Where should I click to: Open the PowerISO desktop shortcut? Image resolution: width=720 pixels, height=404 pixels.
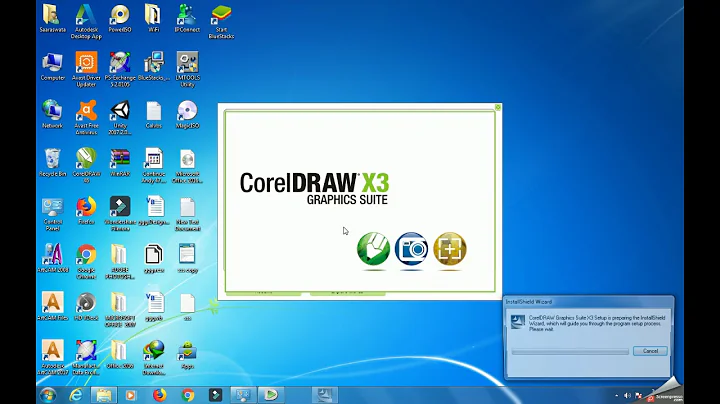[x=120, y=18]
